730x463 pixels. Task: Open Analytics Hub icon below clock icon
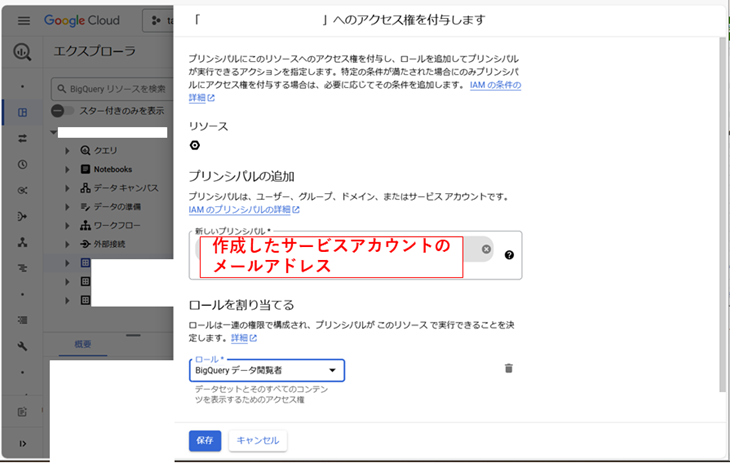click(22, 191)
